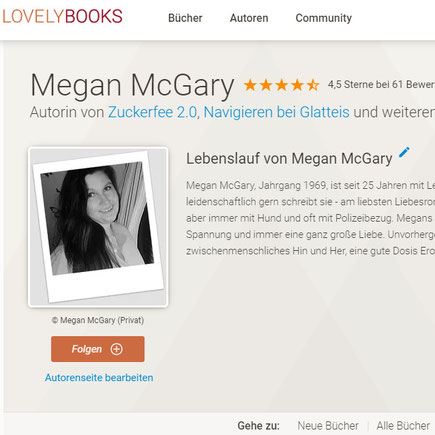Screen dimensions: 435x435
Task: Click the Folgen button
Action: coord(98,349)
